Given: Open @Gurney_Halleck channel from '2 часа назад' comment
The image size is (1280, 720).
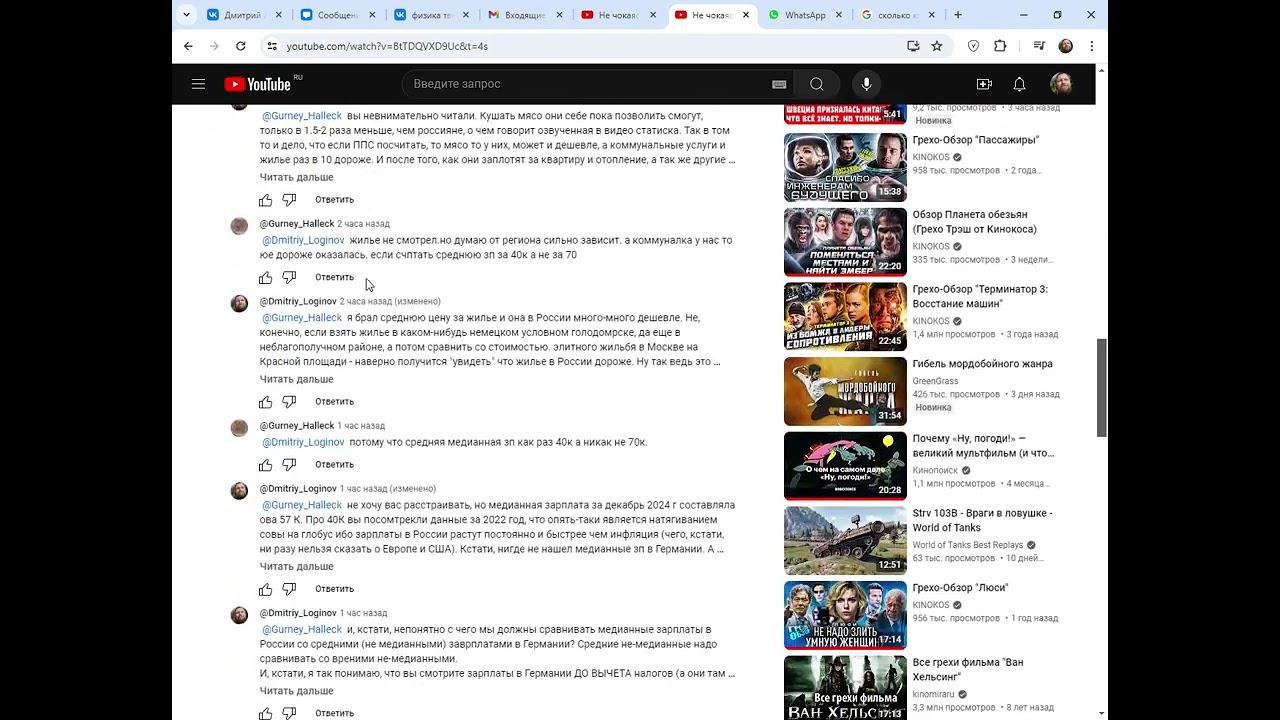Looking at the screenshot, I should pos(297,224).
